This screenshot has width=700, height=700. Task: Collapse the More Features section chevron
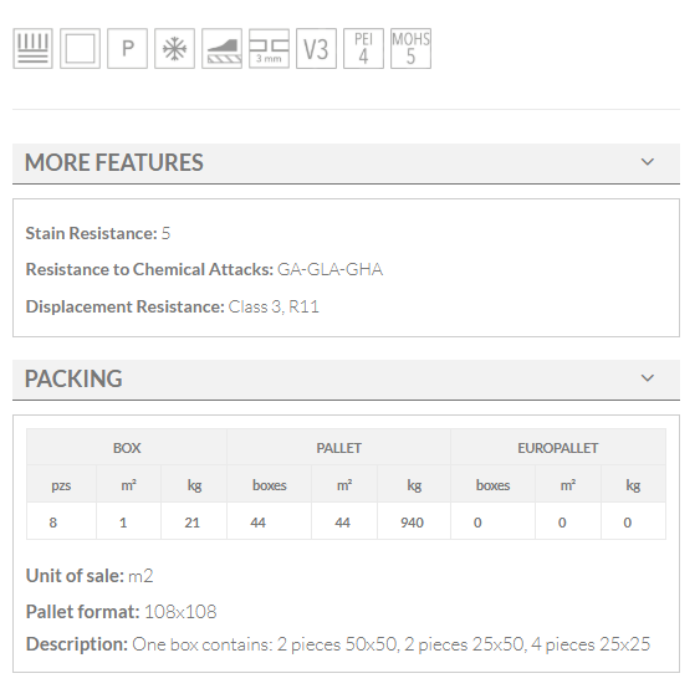click(647, 162)
